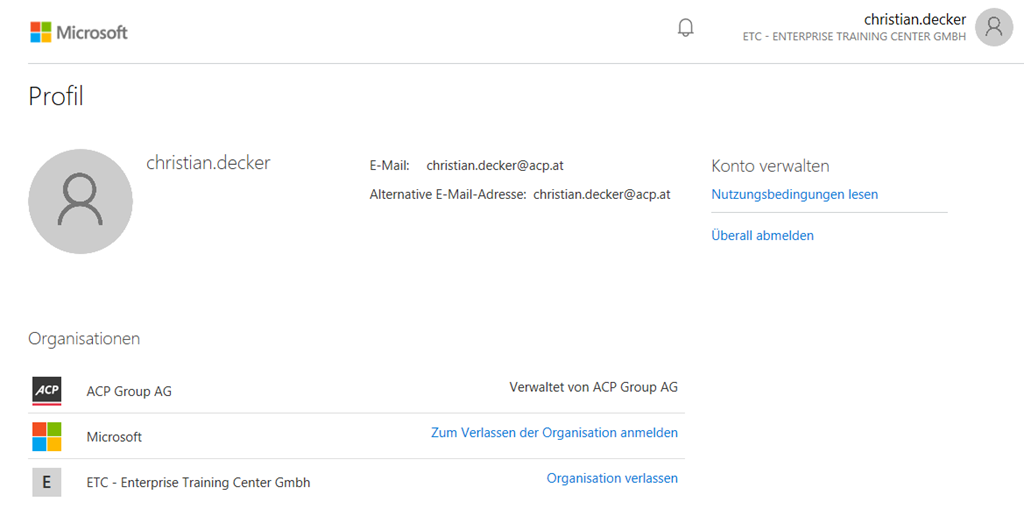Open the notifications bell icon
Screen dimensions: 1024x516
685,27
